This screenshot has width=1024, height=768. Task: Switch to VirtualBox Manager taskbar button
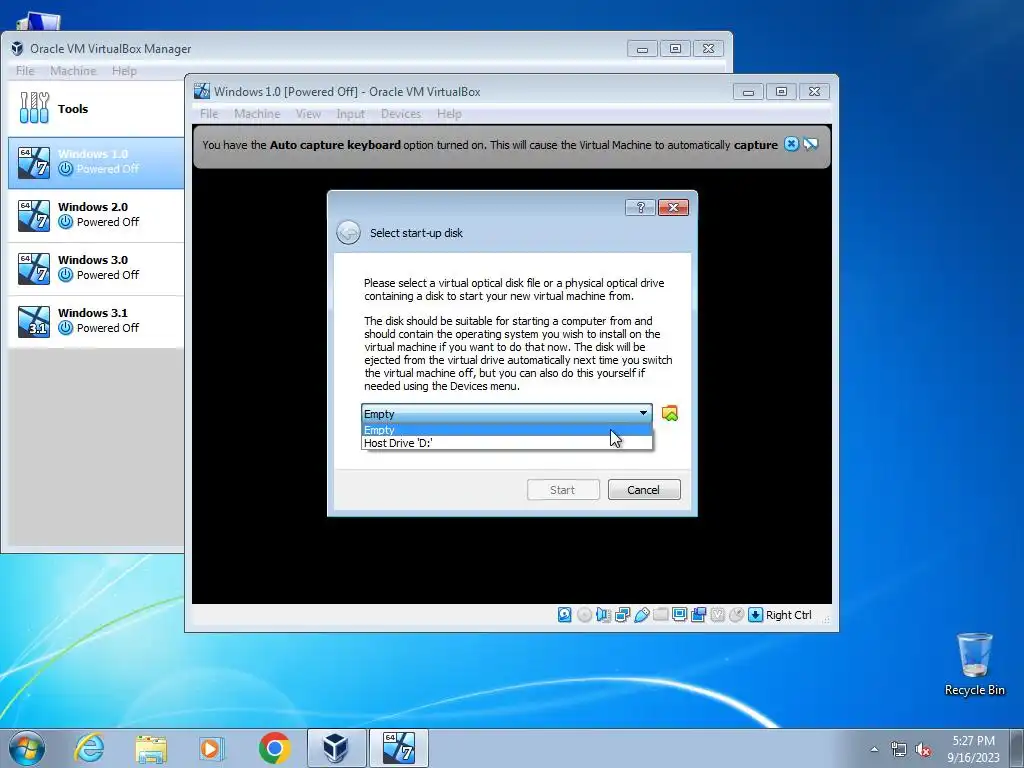click(x=336, y=748)
